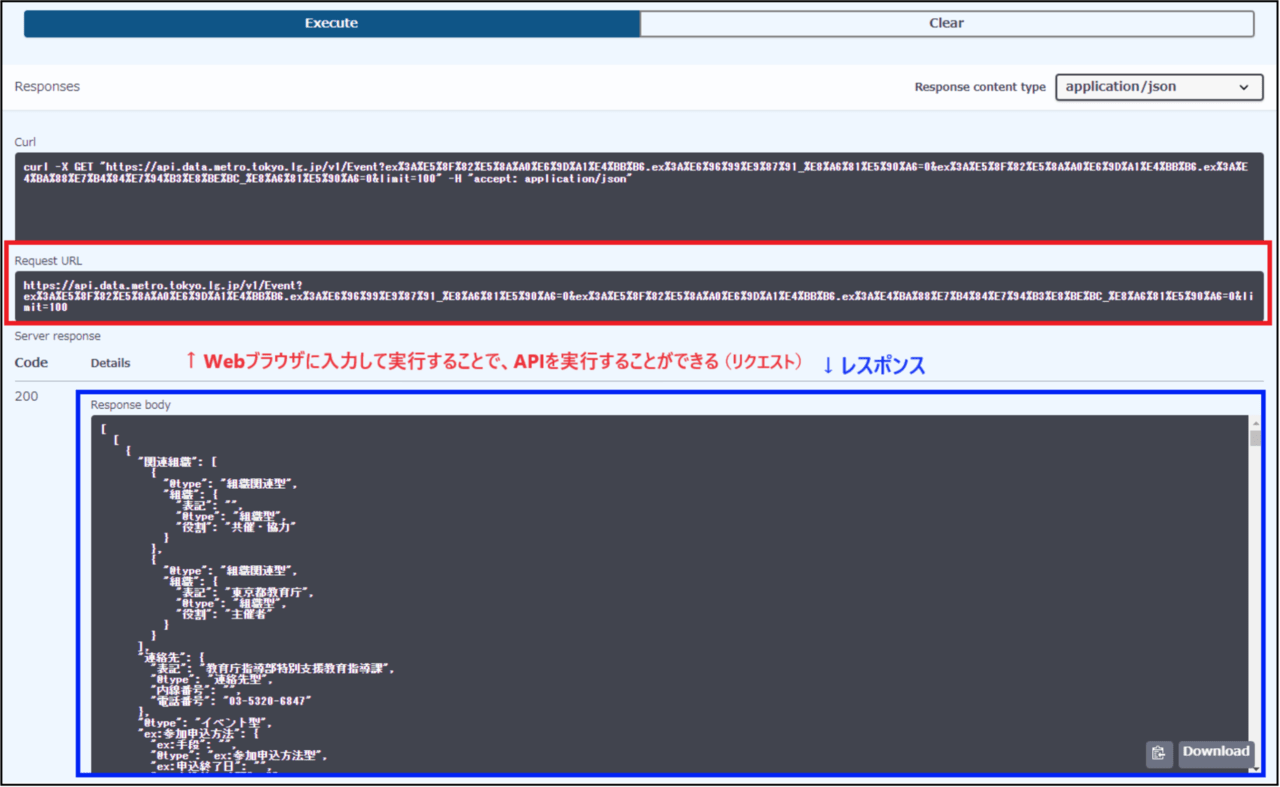Click the response scrollbar up arrow
The image size is (1280, 787).
[x=1255, y=423]
